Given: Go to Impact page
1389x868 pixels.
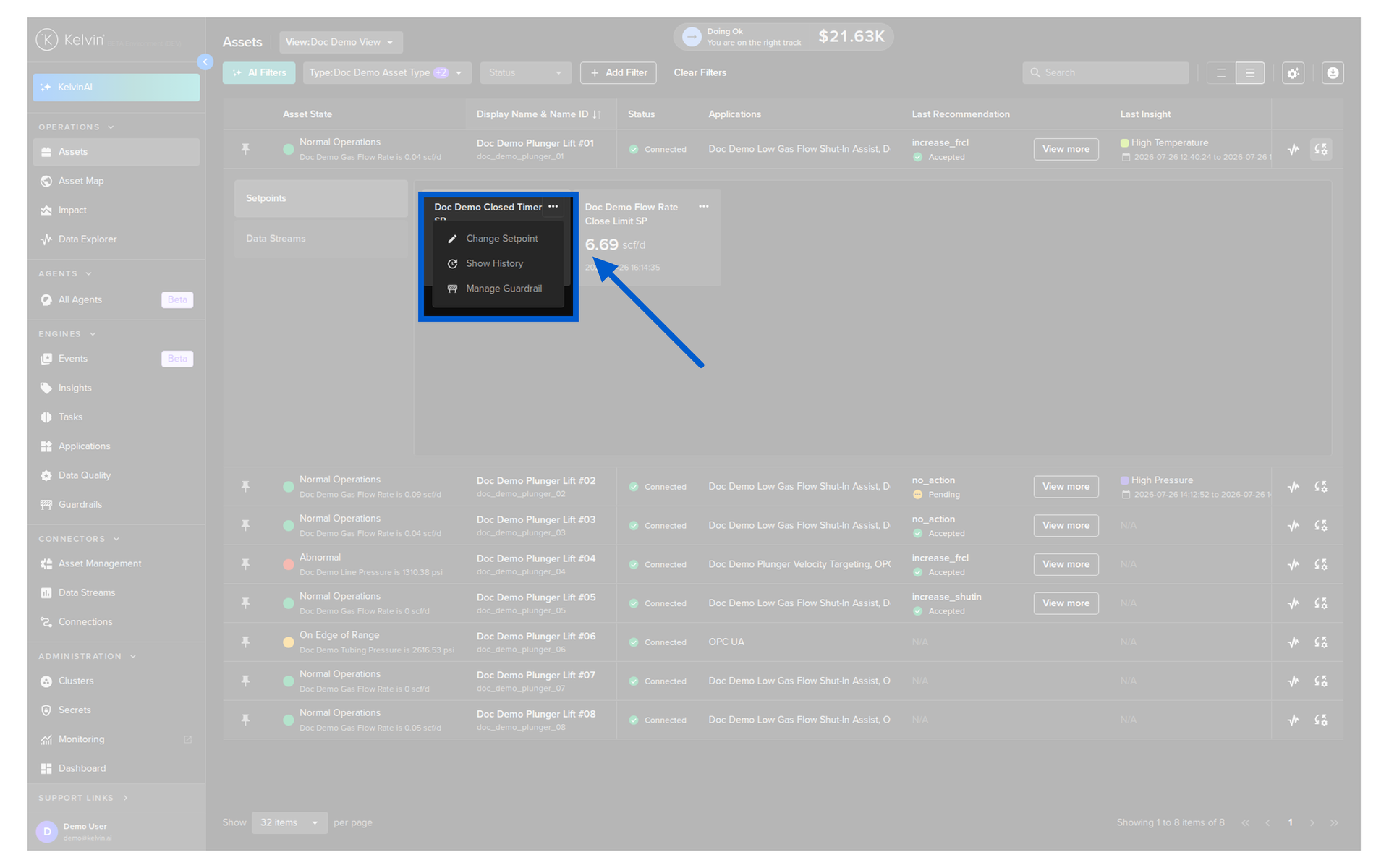Looking at the screenshot, I should point(72,210).
